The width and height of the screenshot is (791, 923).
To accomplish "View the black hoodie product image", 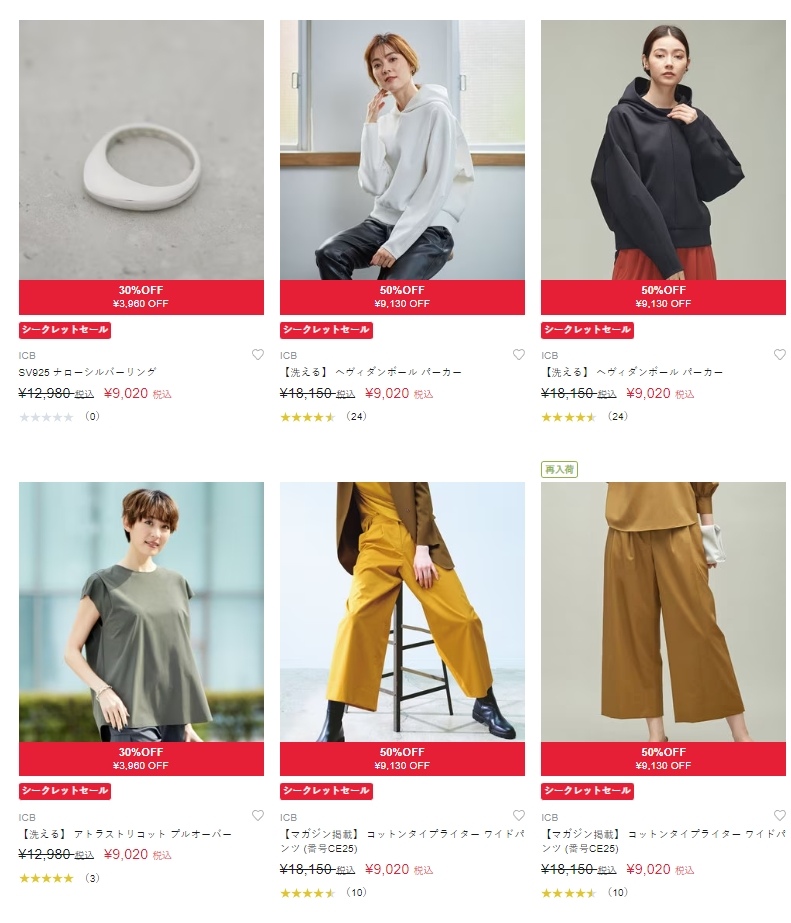I will [663, 150].
